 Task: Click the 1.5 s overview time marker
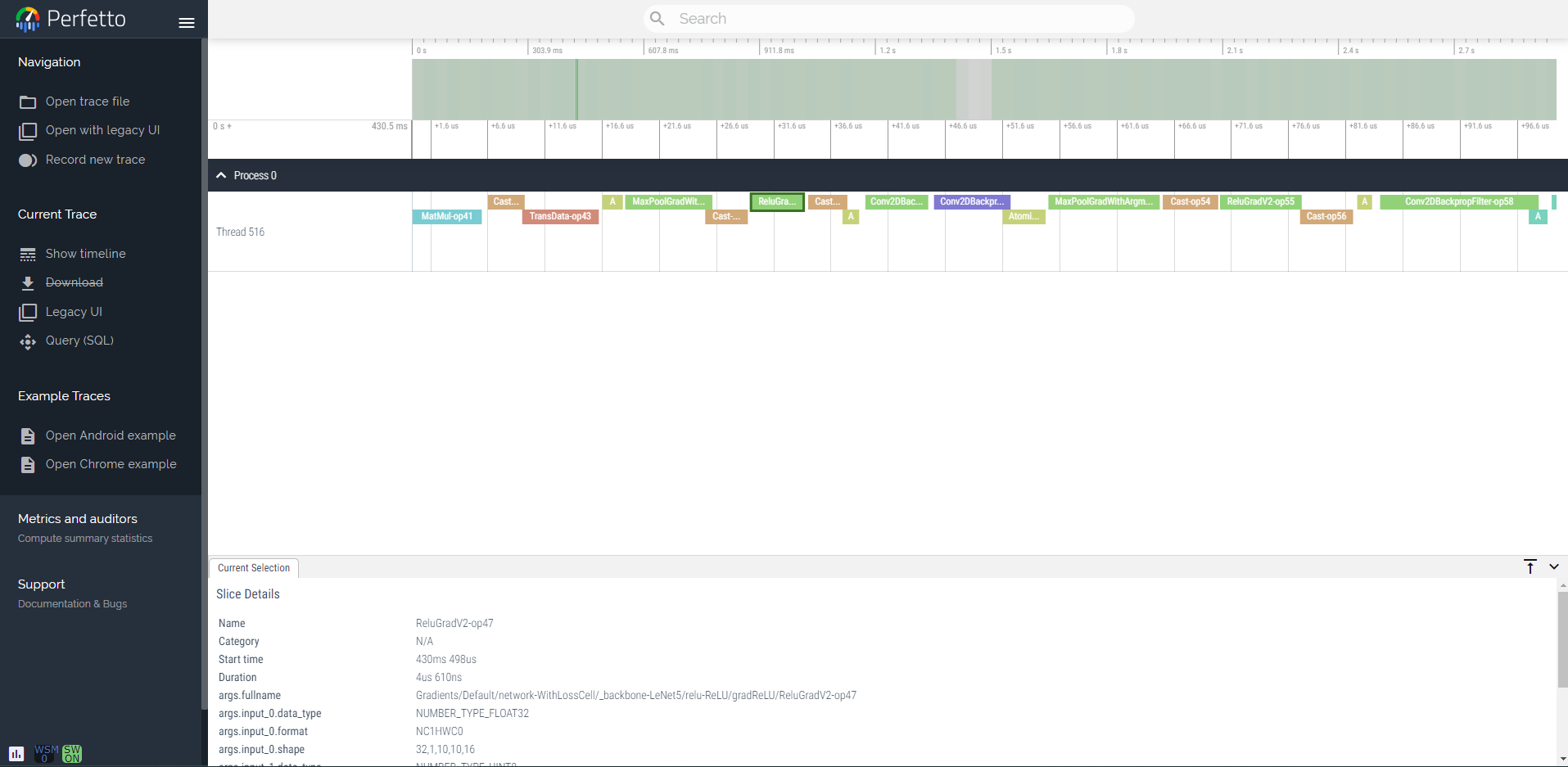coord(1004,51)
